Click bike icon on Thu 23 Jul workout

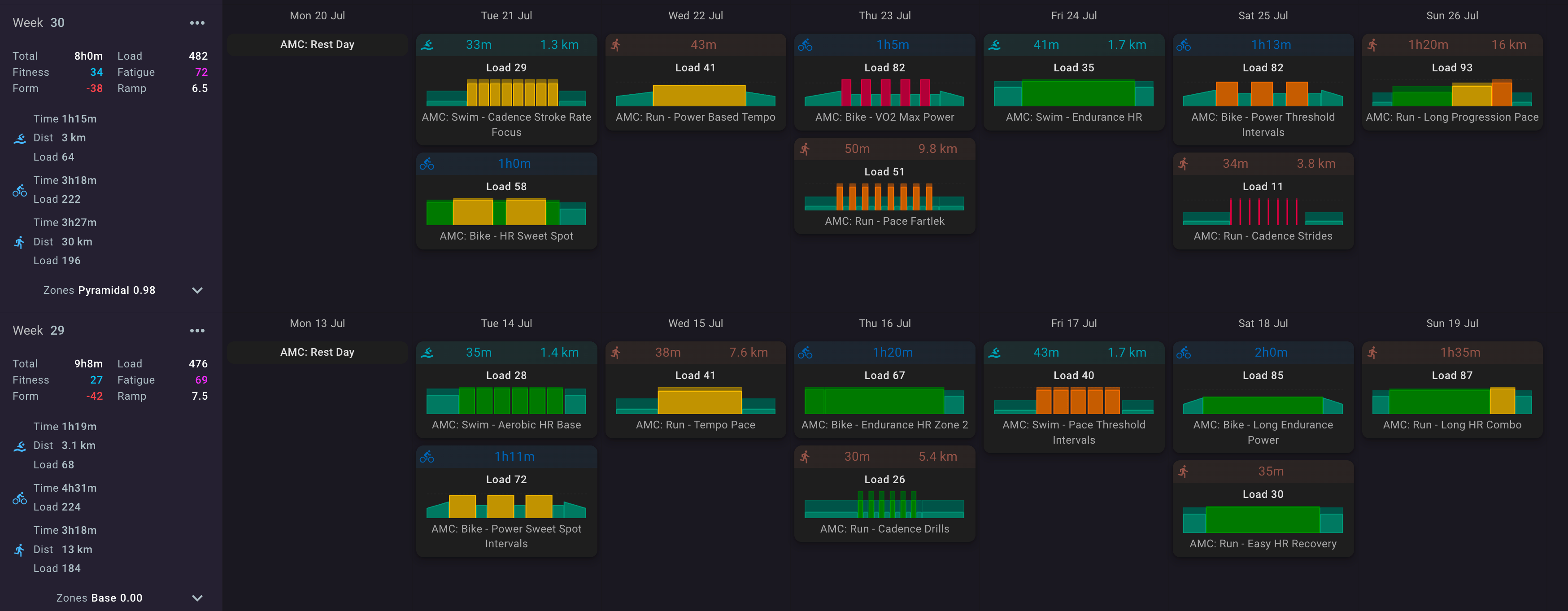click(x=806, y=45)
